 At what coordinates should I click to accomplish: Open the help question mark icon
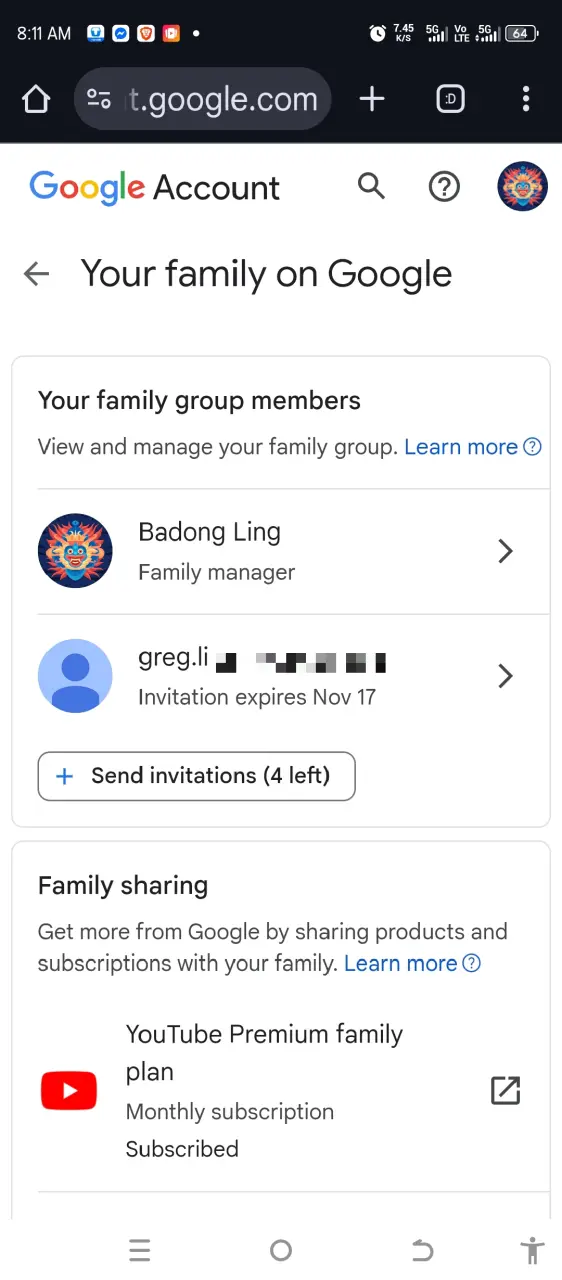443,186
